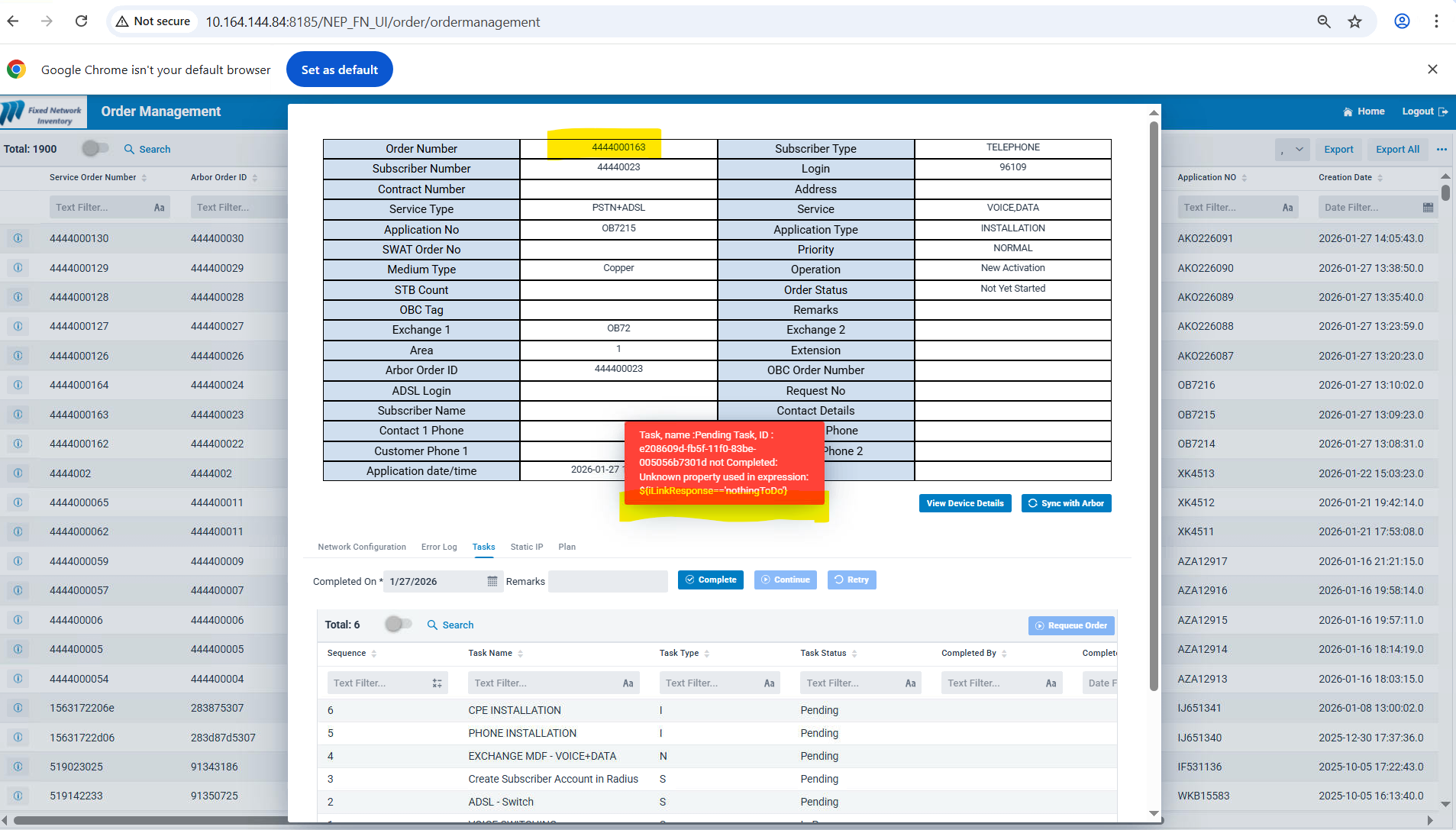Click the dialog's vertical scrollbar
The image size is (1456, 830).
point(1154,405)
